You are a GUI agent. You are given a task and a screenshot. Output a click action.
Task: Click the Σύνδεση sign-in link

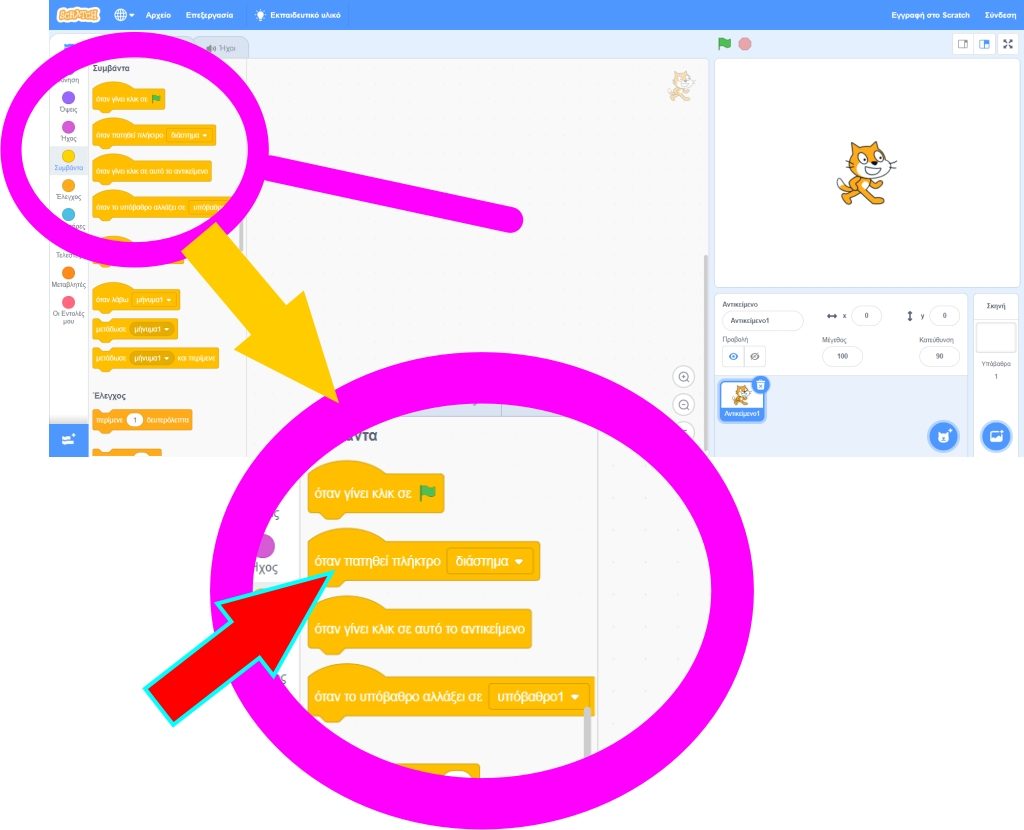(x=1000, y=15)
